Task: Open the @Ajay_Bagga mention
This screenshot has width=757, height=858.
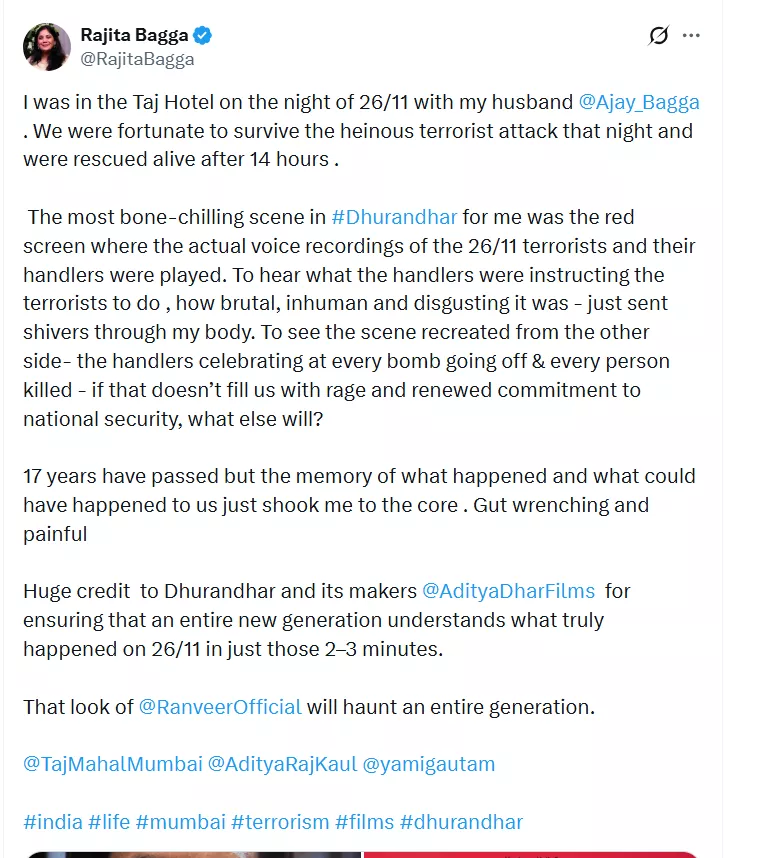Action: point(639,102)
